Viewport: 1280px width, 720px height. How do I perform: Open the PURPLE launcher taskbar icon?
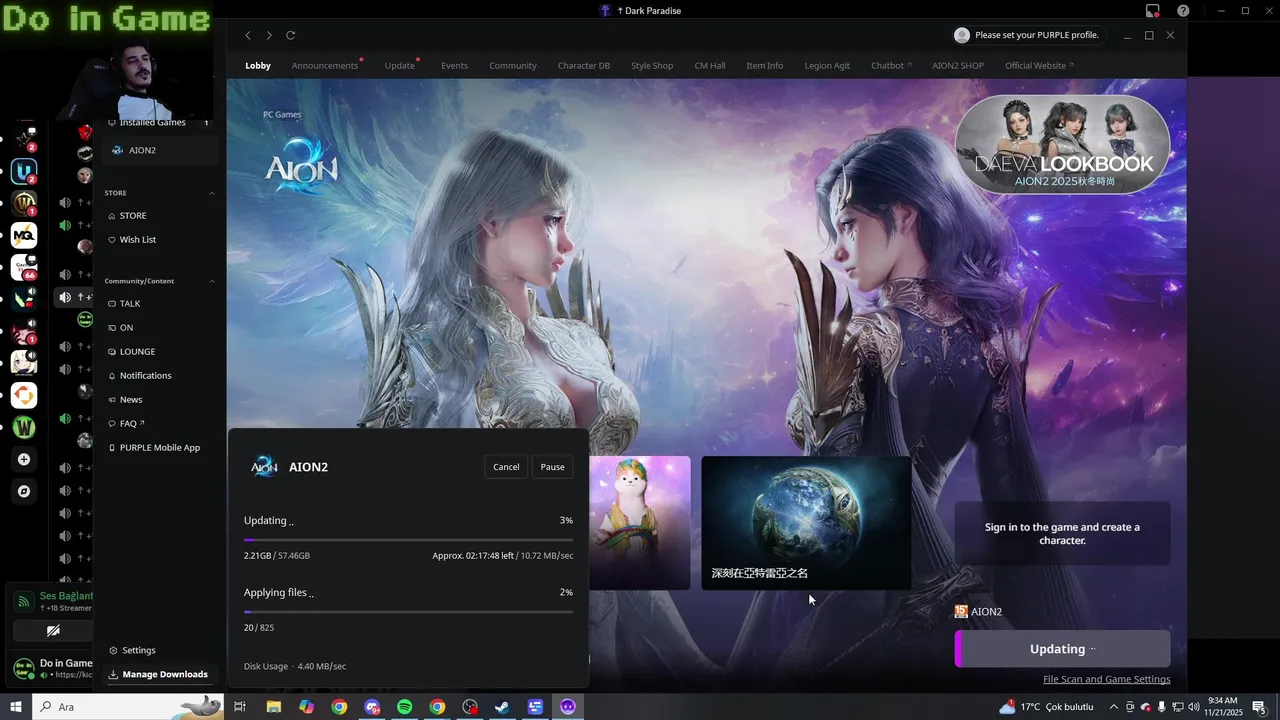coord(568,707)
